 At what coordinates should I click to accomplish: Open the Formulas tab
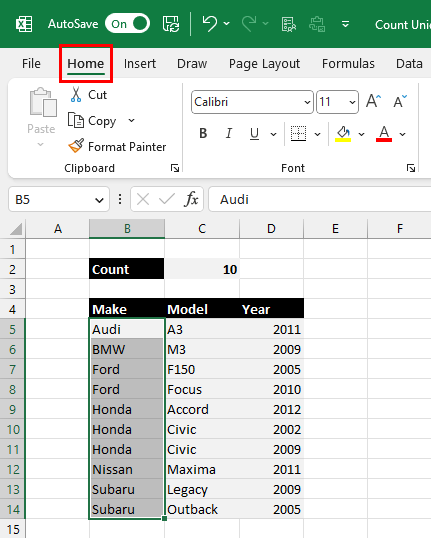pyautogui.click(x=348, y=64)
